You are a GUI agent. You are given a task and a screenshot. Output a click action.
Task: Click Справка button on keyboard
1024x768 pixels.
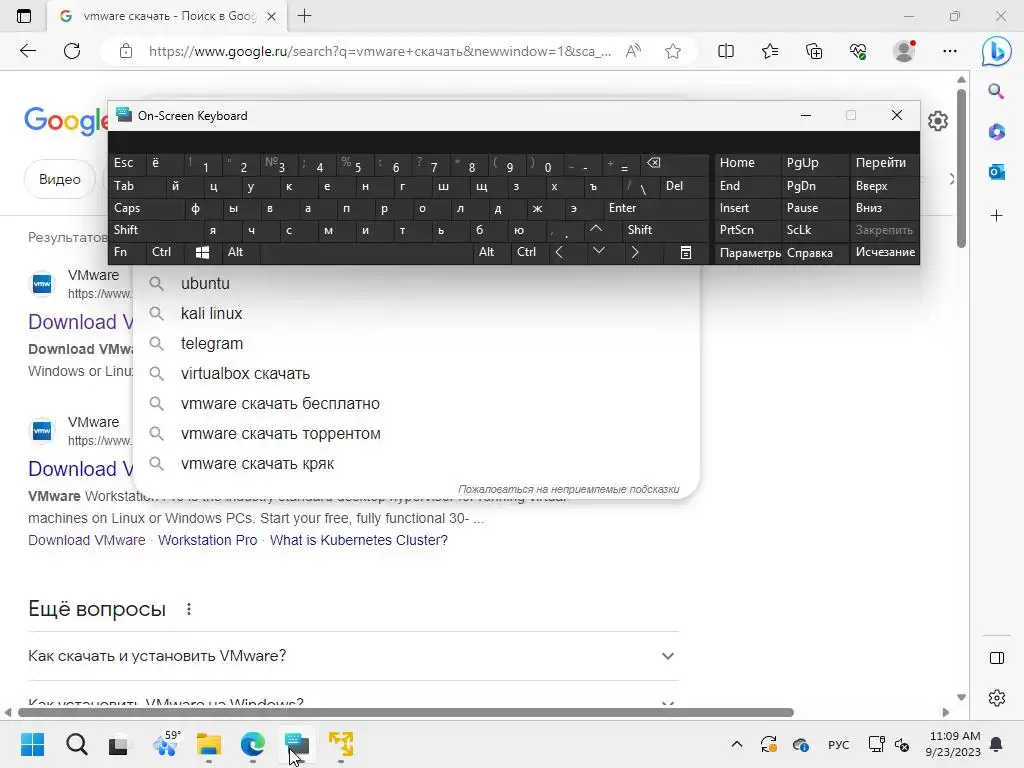point(814,253)
